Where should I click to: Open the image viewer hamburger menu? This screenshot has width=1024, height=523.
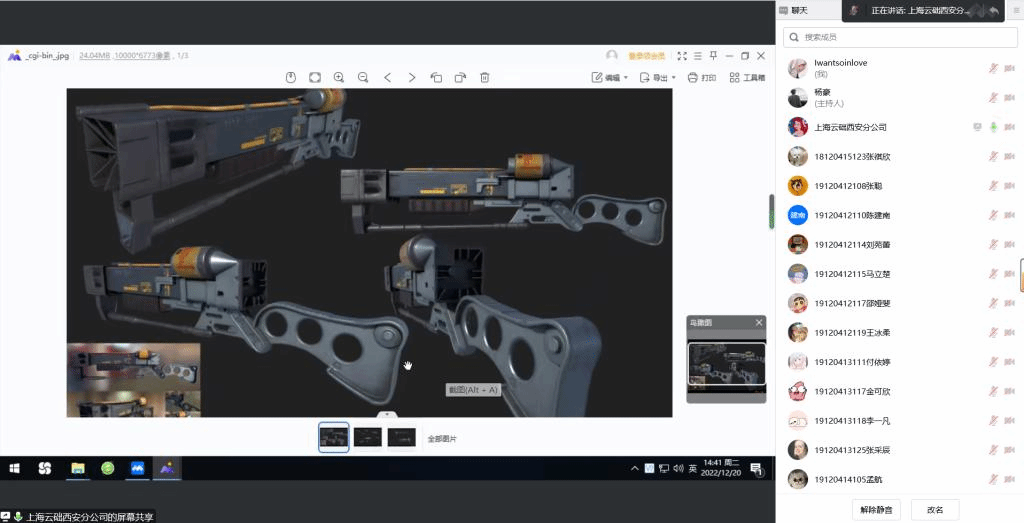click(697, 56)
